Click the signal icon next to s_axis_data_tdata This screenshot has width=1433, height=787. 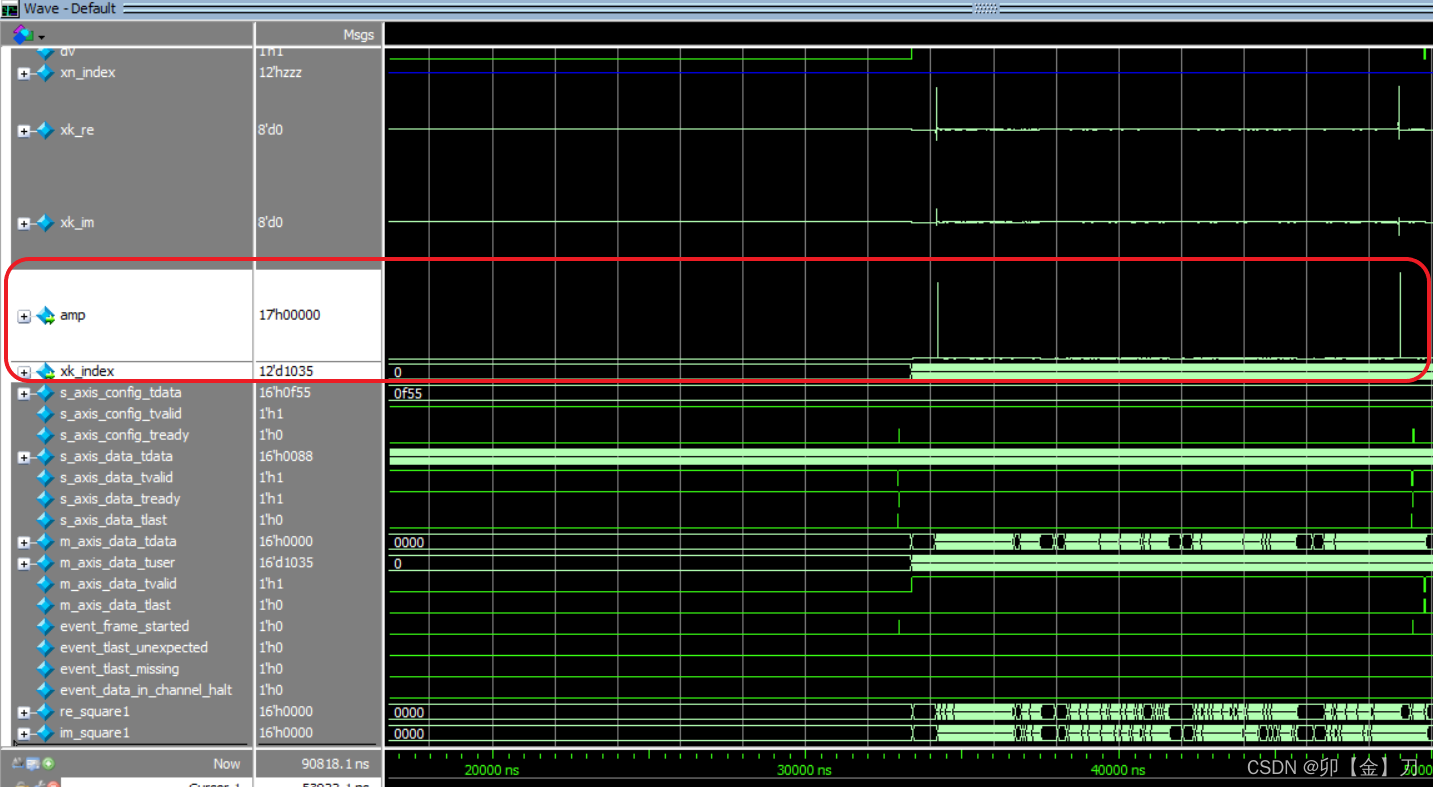point(45,457)
